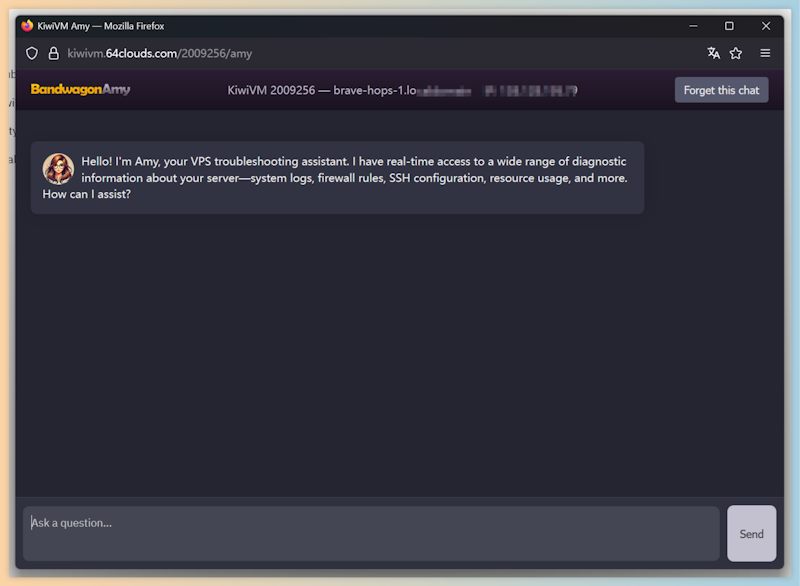Send the question with the Send button
This screenshot has height=586, width=800.
point(751,533)
